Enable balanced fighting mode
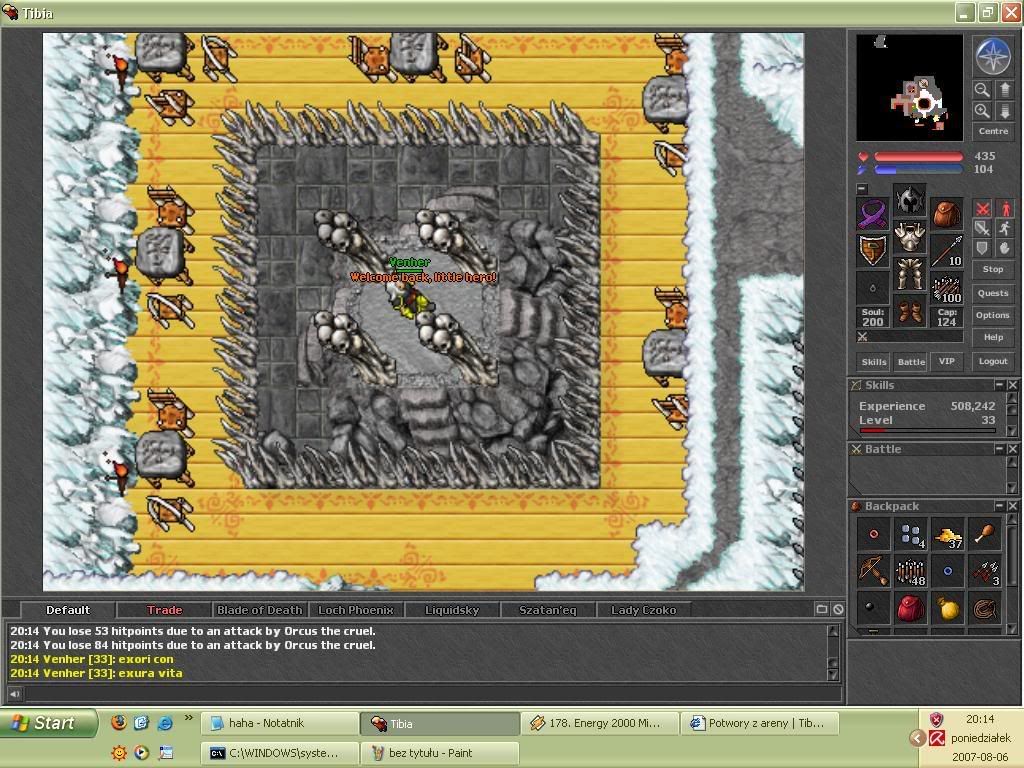1024x768 pixels. coord(982,228)
